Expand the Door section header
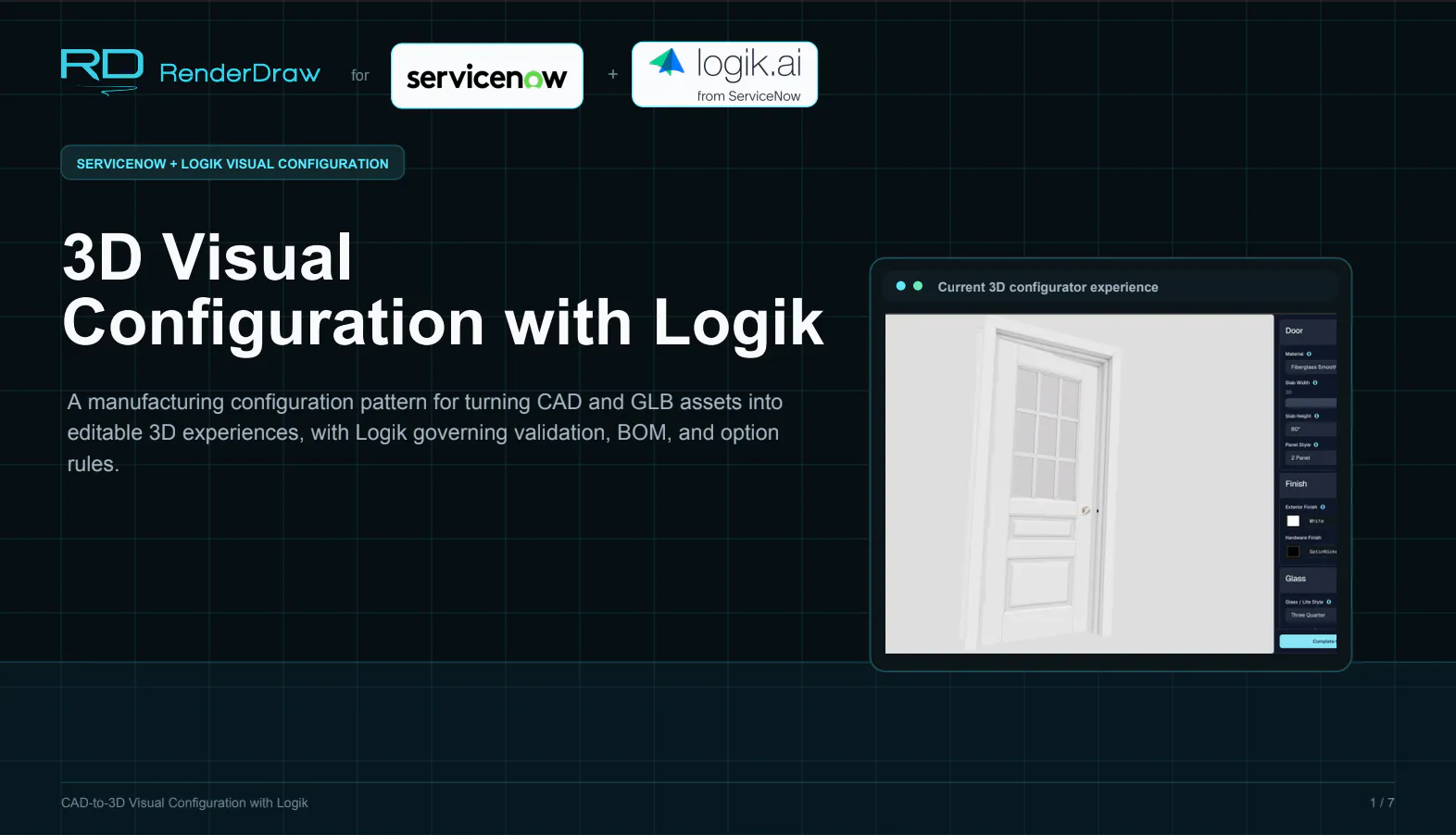This screenshot has height=835, width=1456. point(1308,330)
